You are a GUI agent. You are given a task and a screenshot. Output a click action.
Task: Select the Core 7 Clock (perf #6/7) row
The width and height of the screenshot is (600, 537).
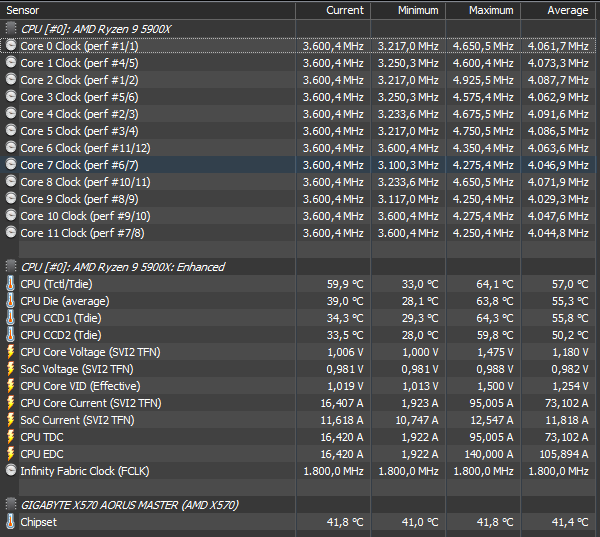pyautogui.click(x=298, y=165)
